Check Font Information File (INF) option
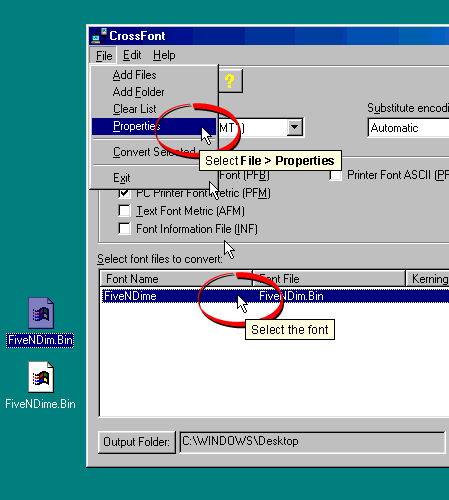Image resolution: width=449 pixels, height=500 pixels. 124,229
